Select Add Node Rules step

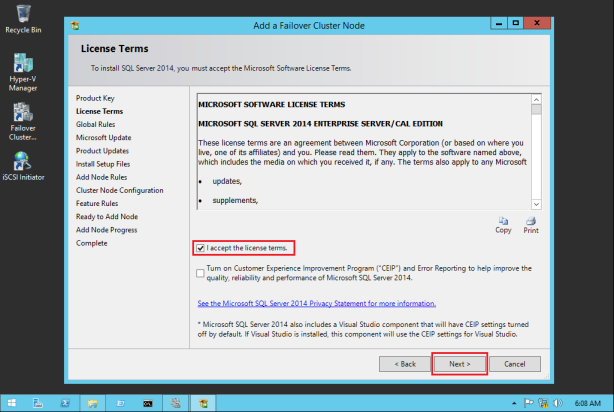101,177
